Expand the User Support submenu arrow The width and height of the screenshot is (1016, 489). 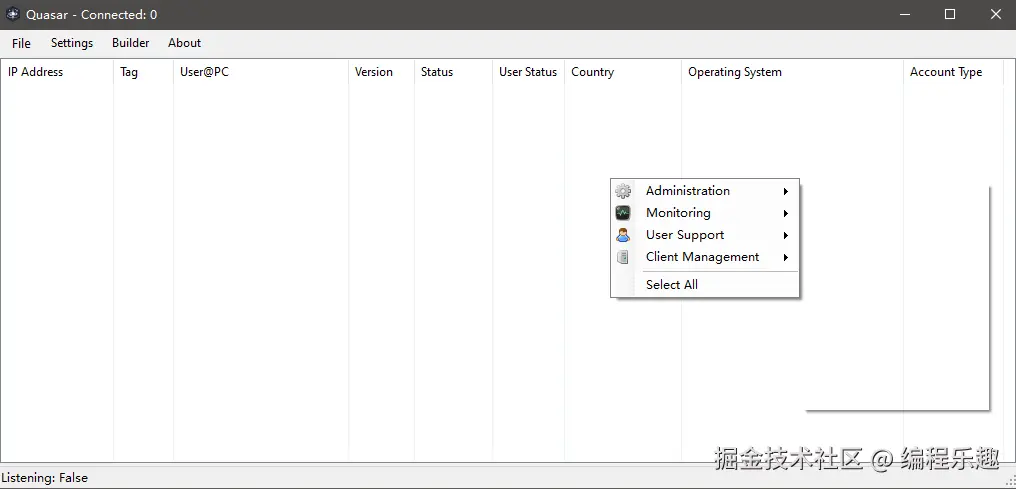point(785,235)
